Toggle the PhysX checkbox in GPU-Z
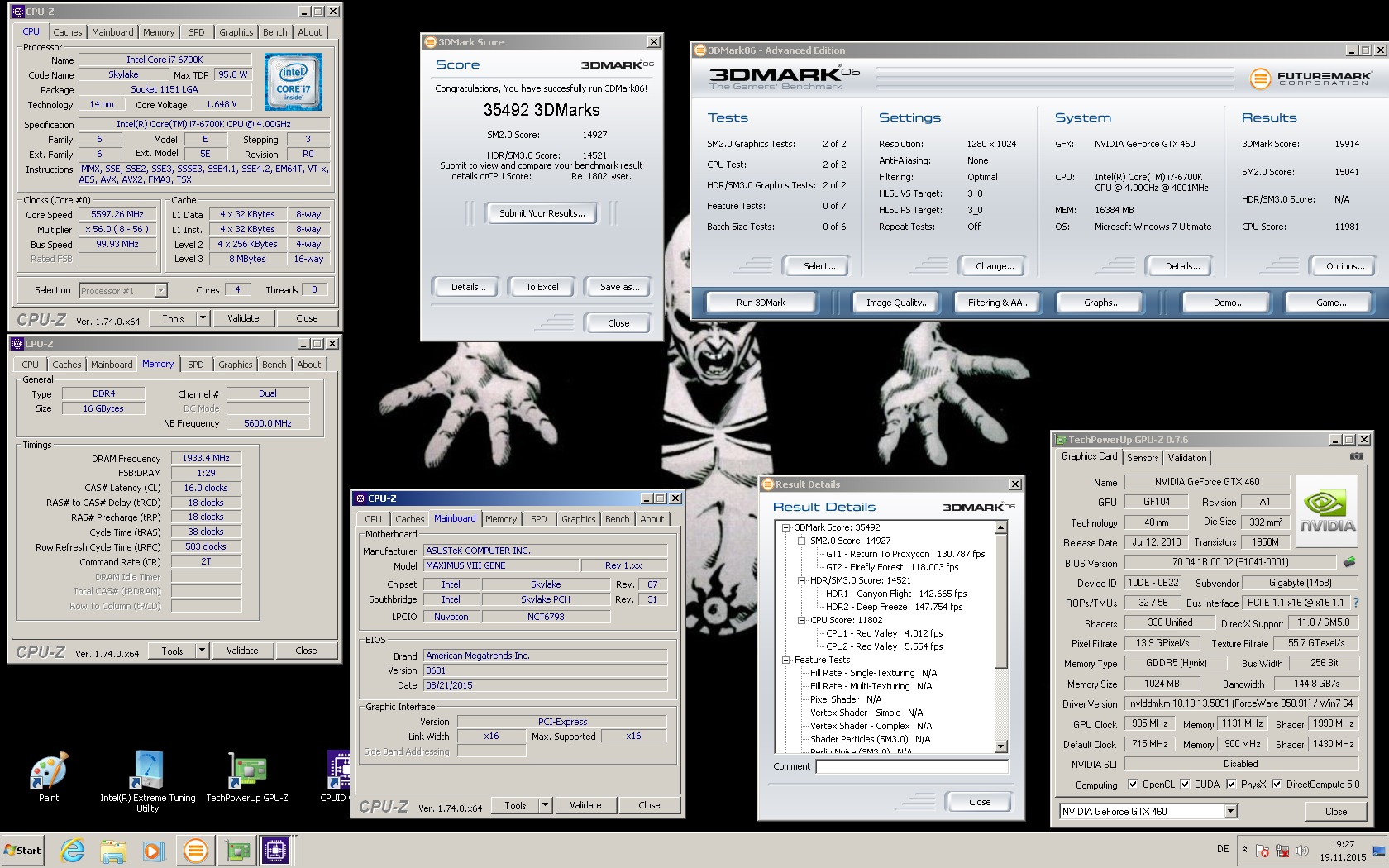Image resolution: width=1389 pixels, height=868 pixels. click(1232, 784)
